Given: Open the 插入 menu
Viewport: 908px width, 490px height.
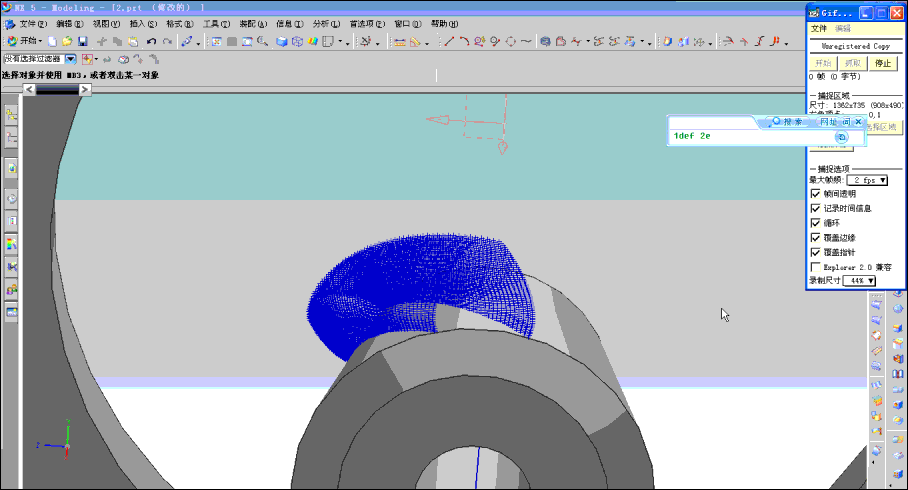Looking at the screenshot, I should [143, 24].
